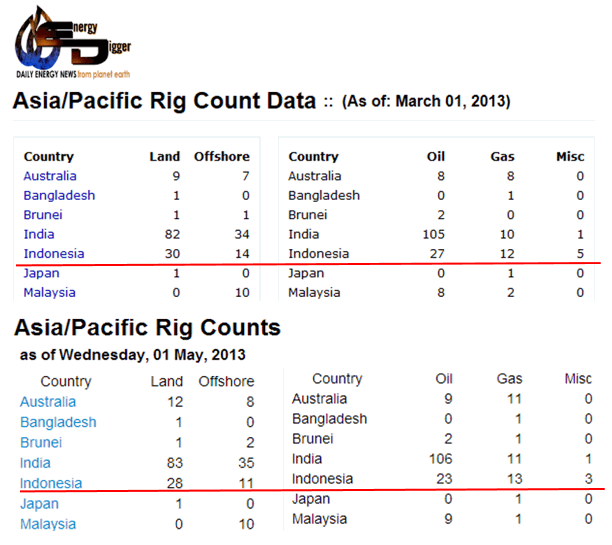Click 'Misc' header in May 2013 table
The image size is (612, 545).
pos(578,379)
